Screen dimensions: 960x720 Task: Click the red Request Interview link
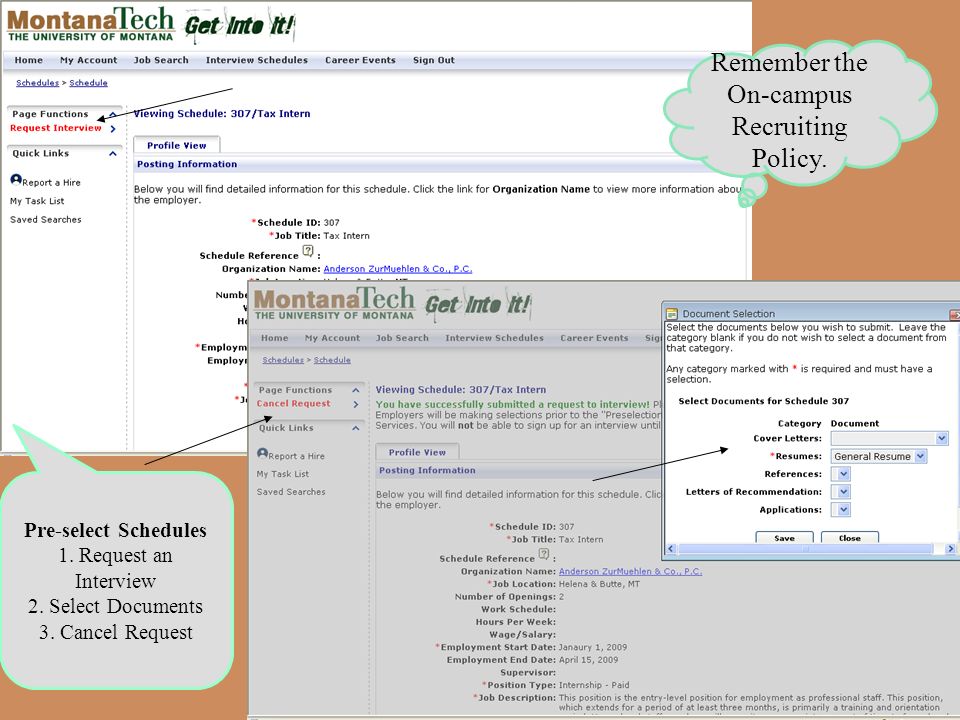click(x=56, y=128)
